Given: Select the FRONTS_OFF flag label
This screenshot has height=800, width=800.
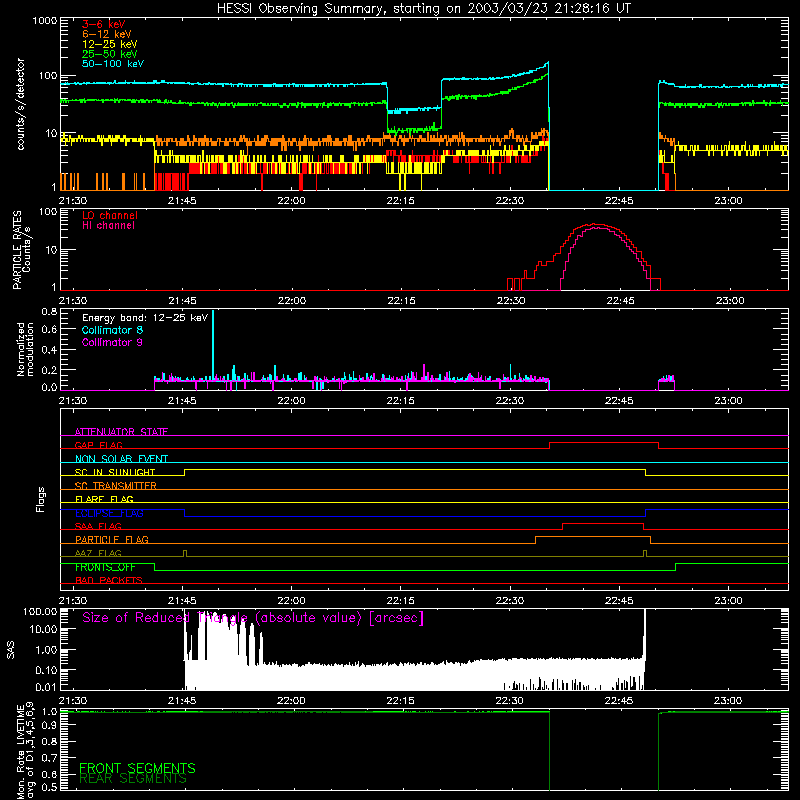Looking at the screenshot, I should [x=105, y=567].
